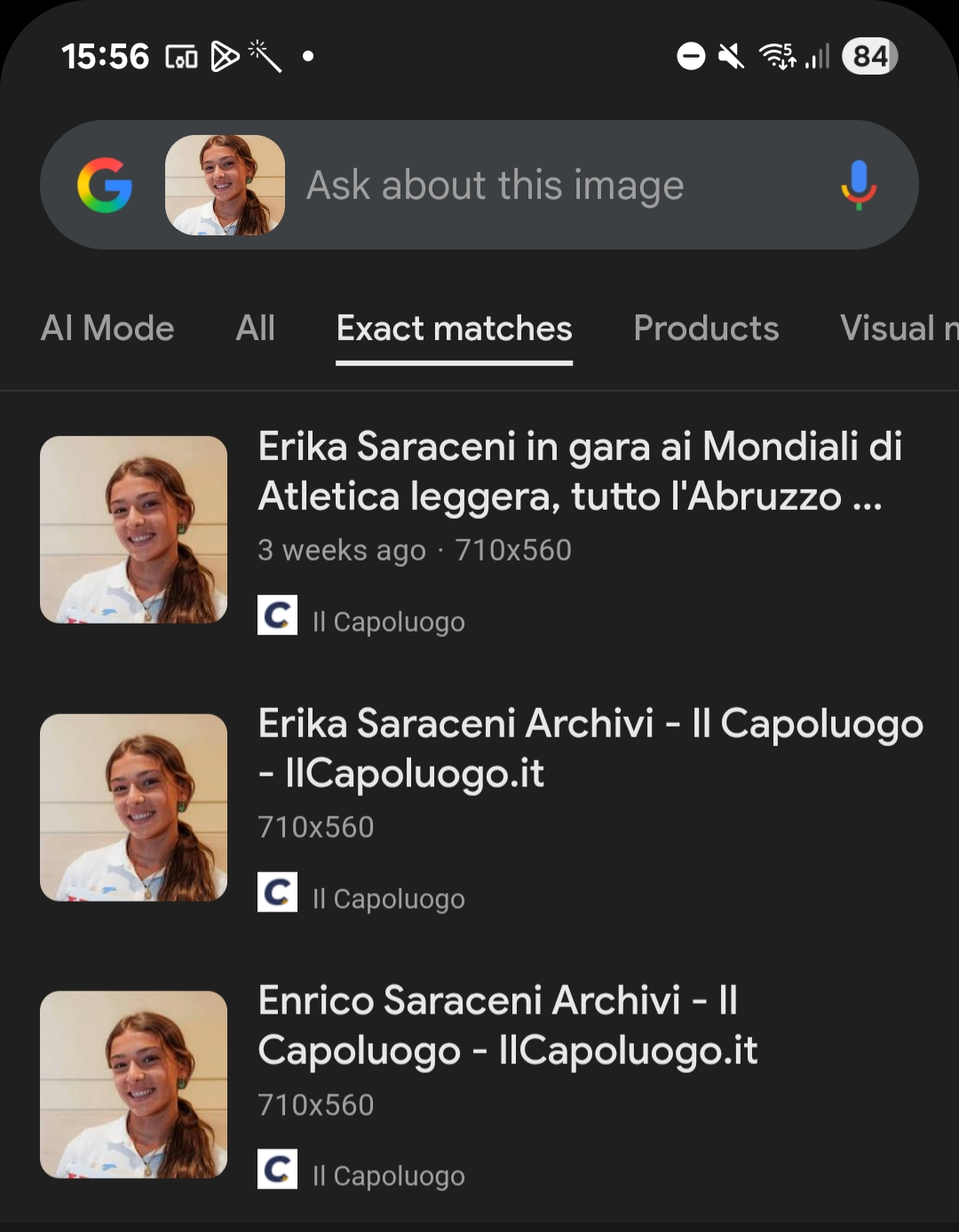Tap the battery indicator in status bar
The width and height of the screenshot is (959, 1232).
coord(869,57)
